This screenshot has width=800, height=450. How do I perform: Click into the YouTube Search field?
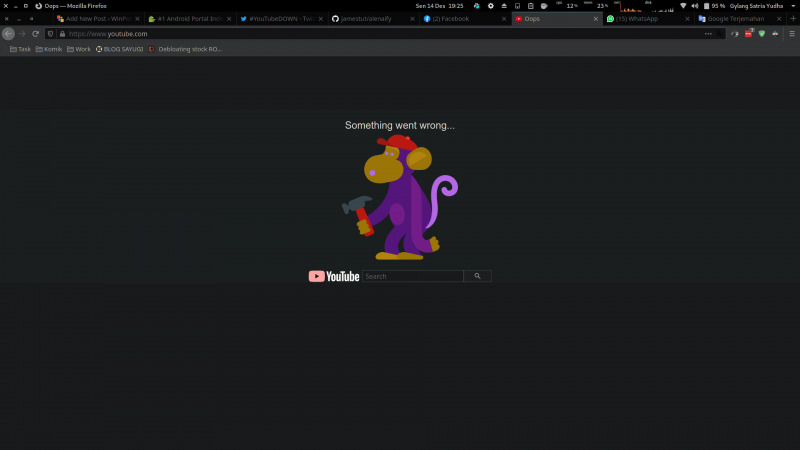tap(413, 276)
